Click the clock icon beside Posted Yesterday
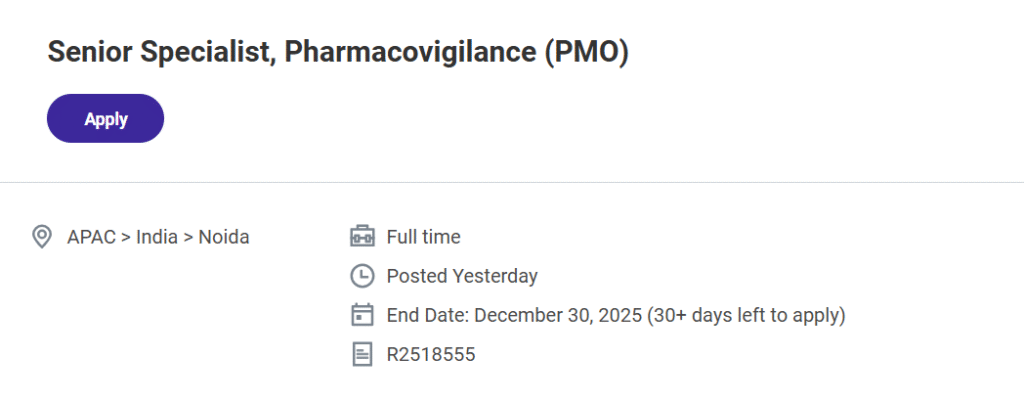The height and width of the screenshot is (402, 1024). pyautogui.click(x=361, y=276)
